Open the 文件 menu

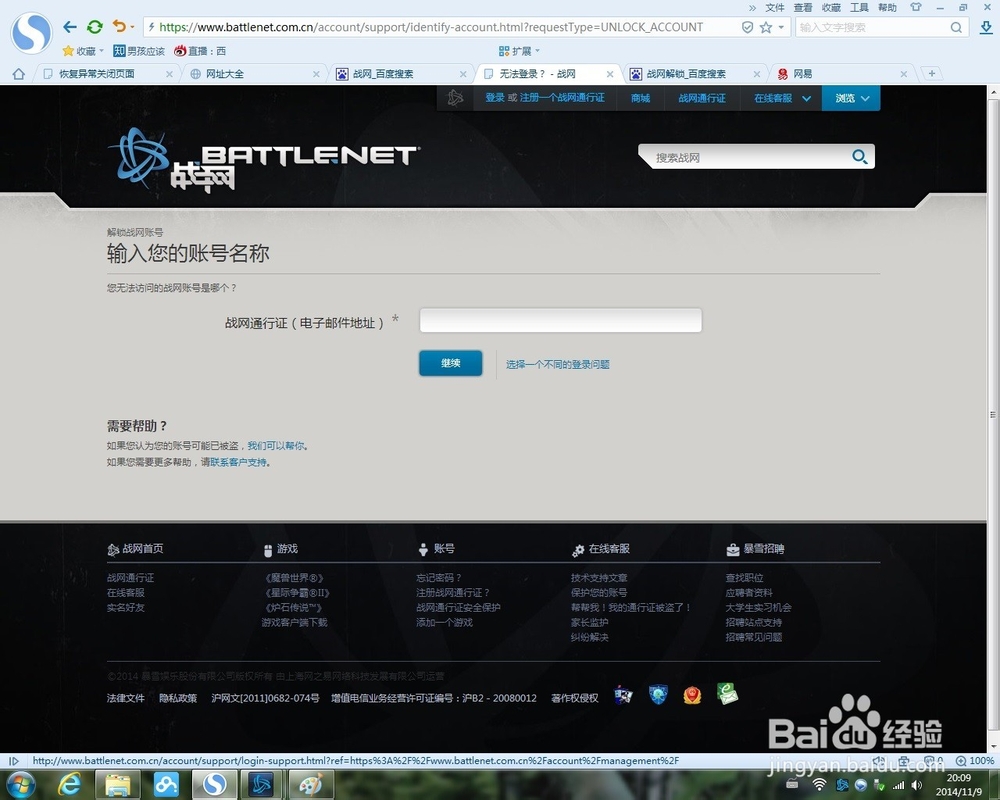click(x=775, y=8)
